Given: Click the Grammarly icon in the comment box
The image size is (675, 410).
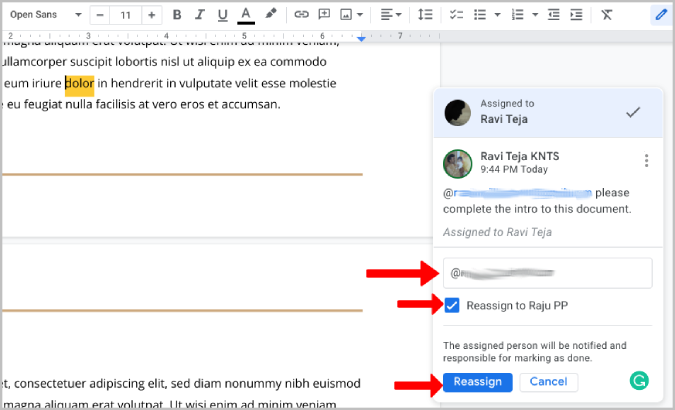Looking at the screenshot, I should click(x=639, y=380).
